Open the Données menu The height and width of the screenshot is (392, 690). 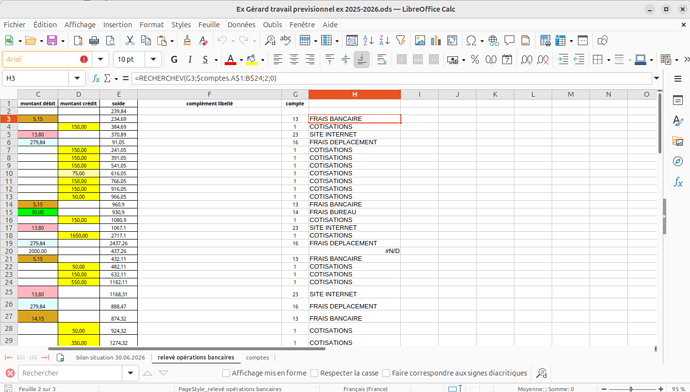pyautogui.click(x=241, y=25)
